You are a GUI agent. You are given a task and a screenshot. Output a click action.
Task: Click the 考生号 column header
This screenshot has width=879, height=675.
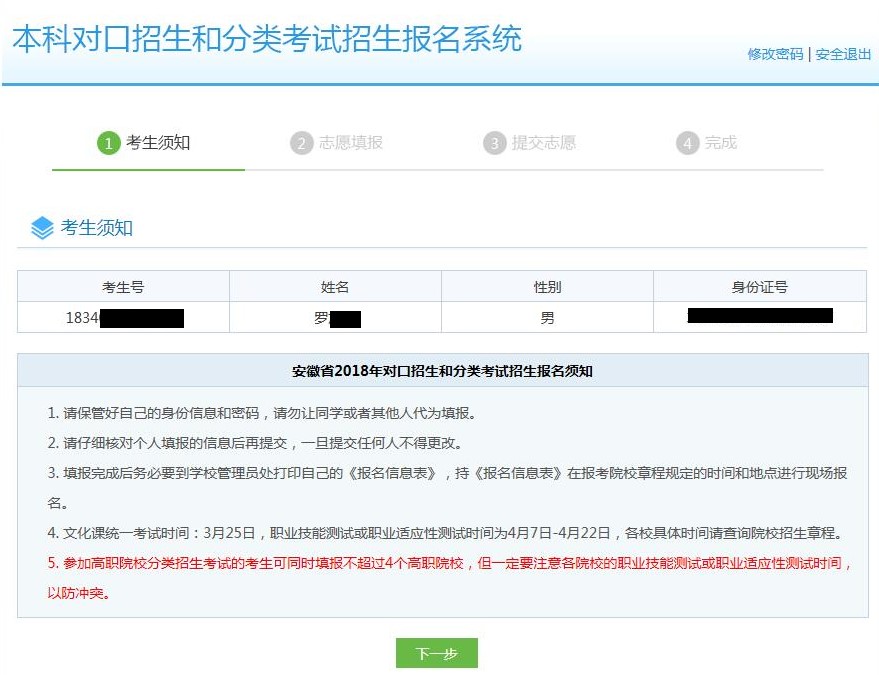tap(123, 287)
